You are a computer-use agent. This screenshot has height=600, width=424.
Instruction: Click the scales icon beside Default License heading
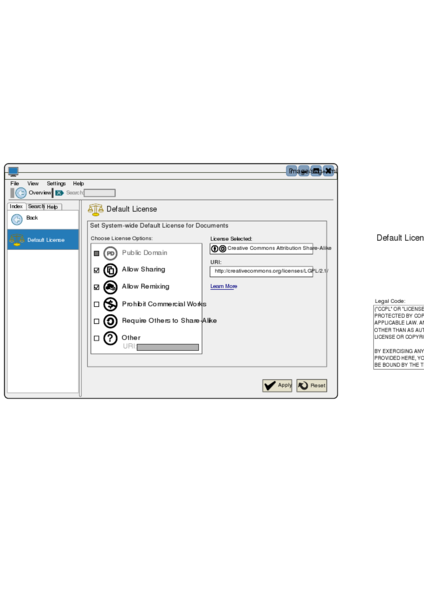96,209
